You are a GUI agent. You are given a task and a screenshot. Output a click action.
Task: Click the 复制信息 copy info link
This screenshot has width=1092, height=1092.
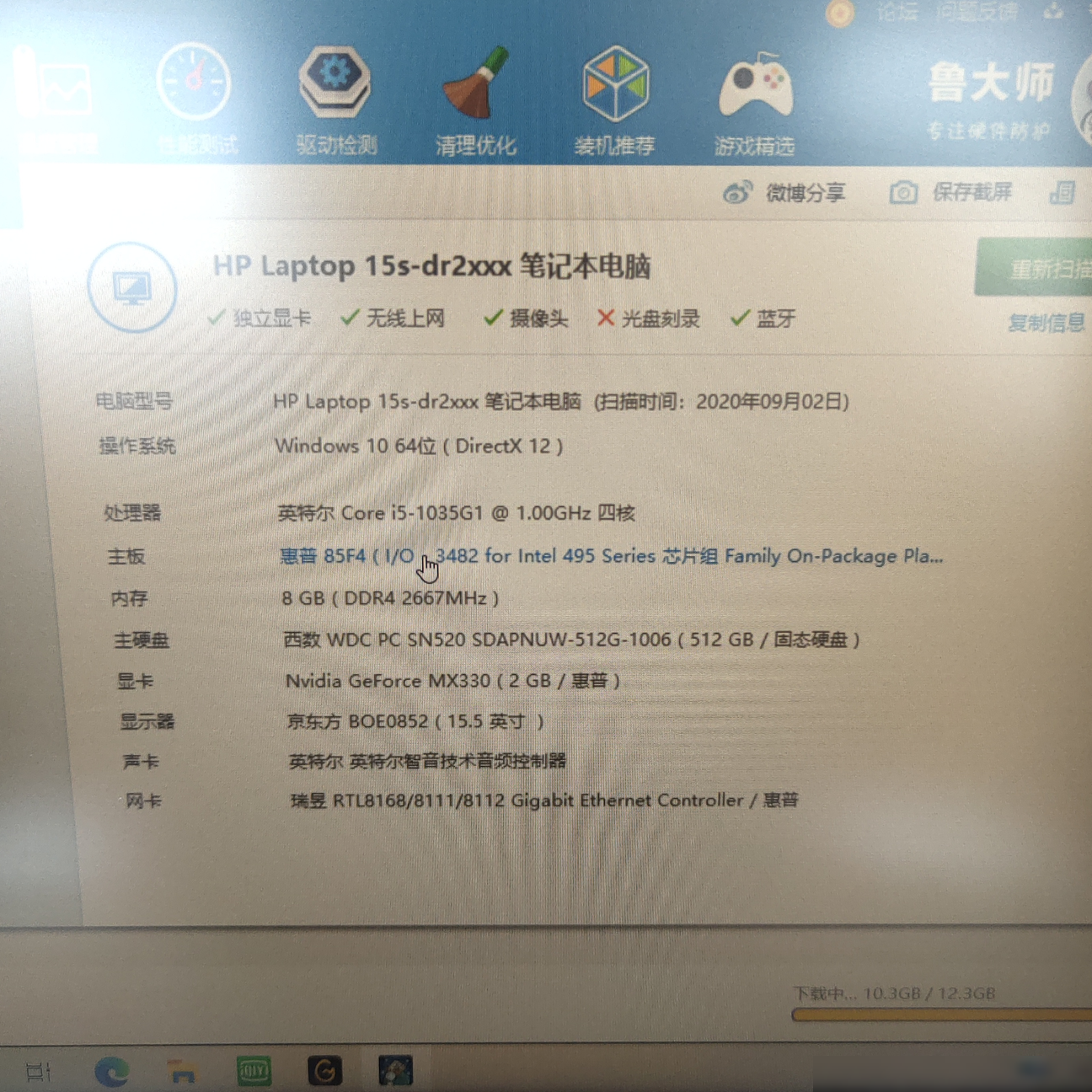click(x=1046, y=322)
